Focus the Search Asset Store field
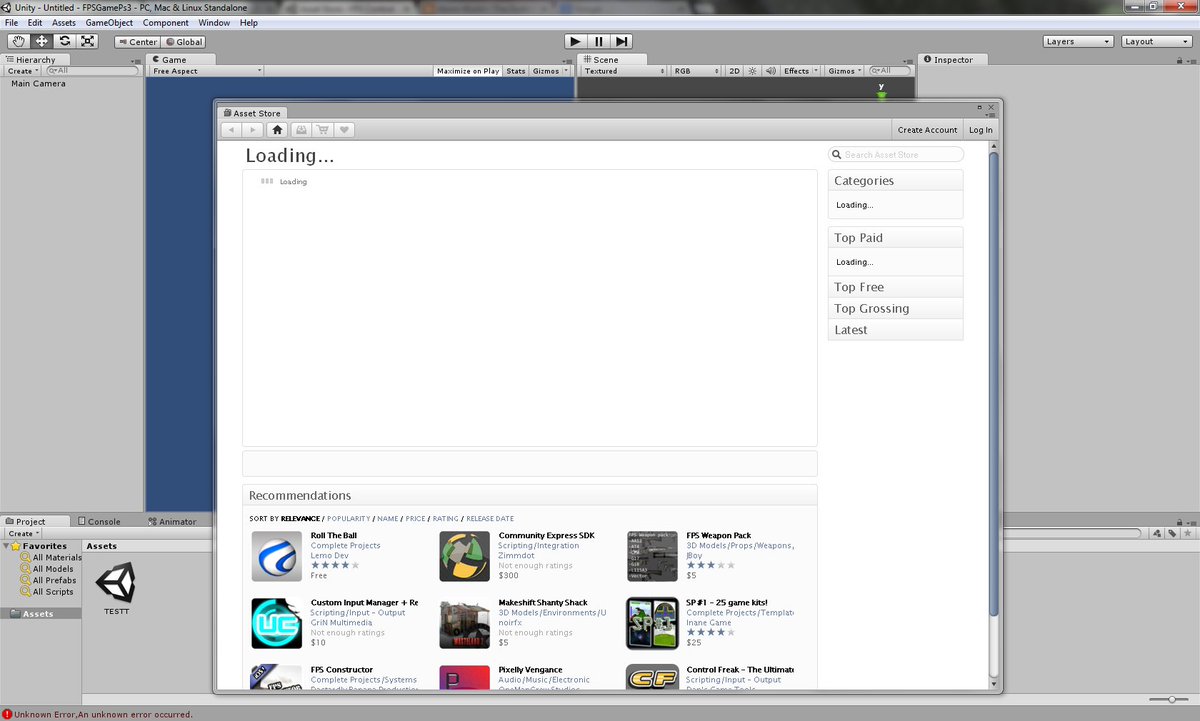Viewport: 1200px width, 721px height. point(896,155)
